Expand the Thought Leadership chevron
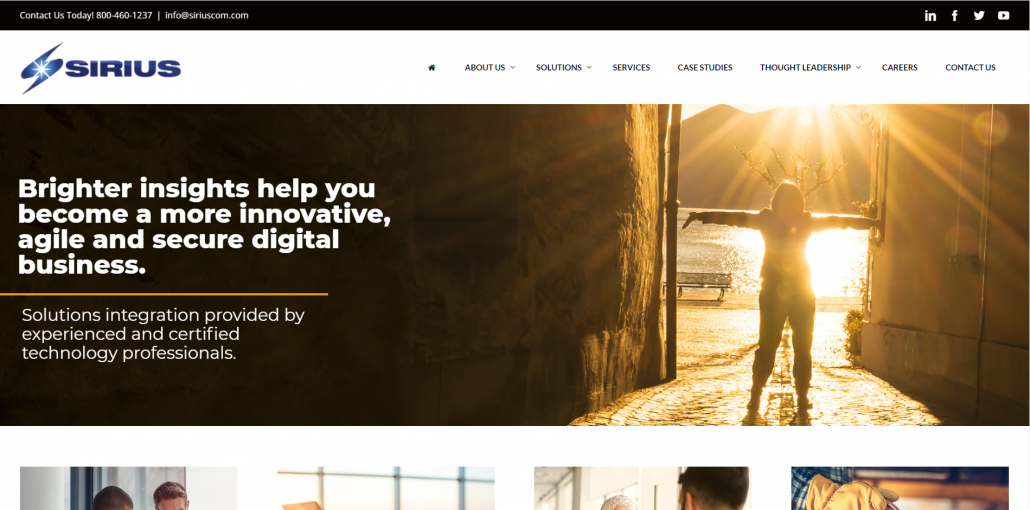Image resolution: width=1030 pixels, height=510 pixels. tap(859, 67)
